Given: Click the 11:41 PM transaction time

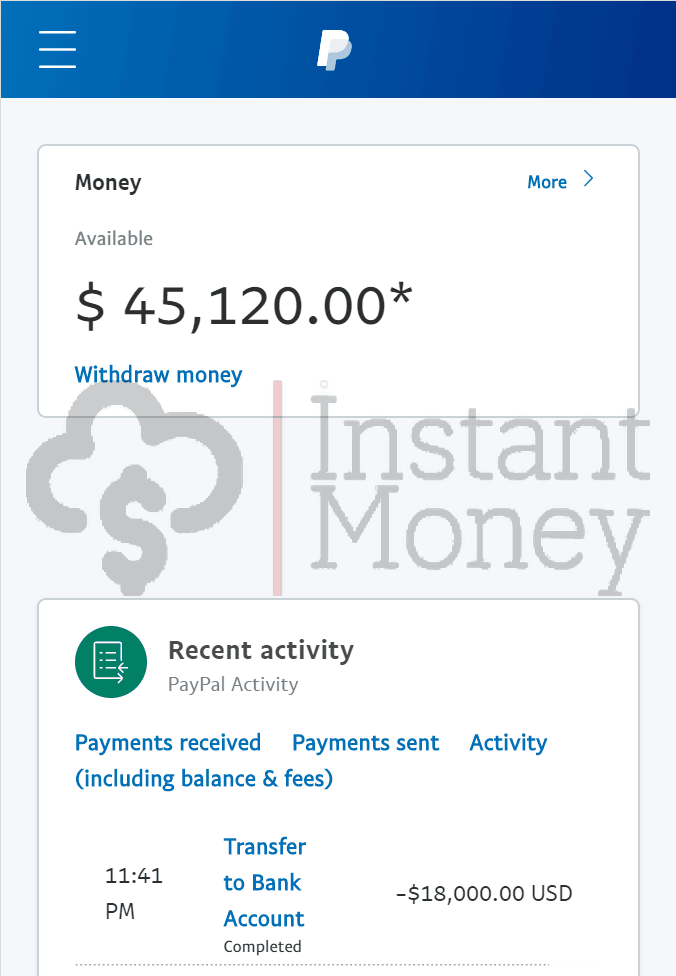Looking at the screenshot, I should pyautogui.click(x=134, y=893).
